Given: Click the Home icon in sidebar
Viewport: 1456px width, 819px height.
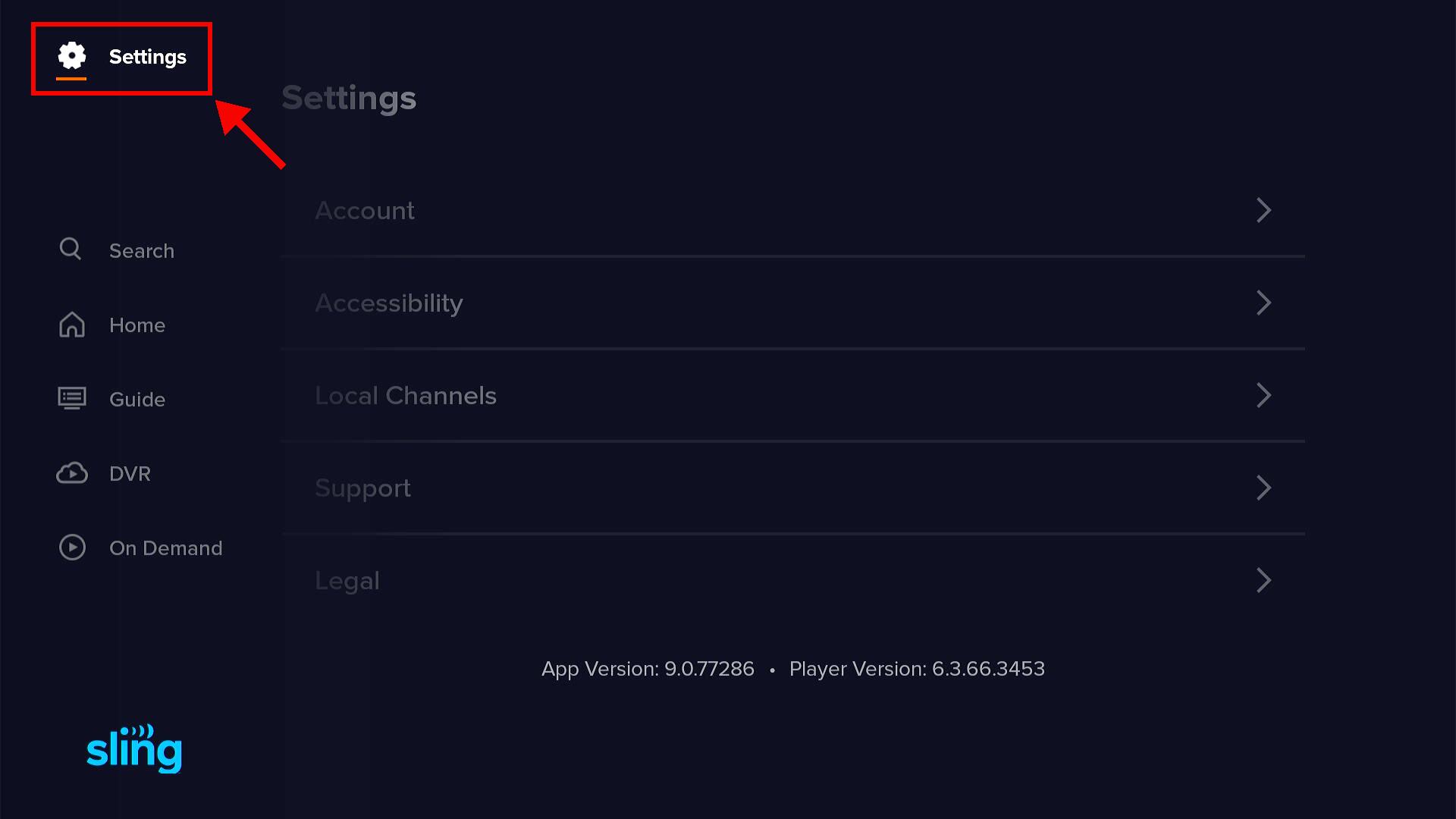Looking at the screenshot, I should click(x=71, y=324).
